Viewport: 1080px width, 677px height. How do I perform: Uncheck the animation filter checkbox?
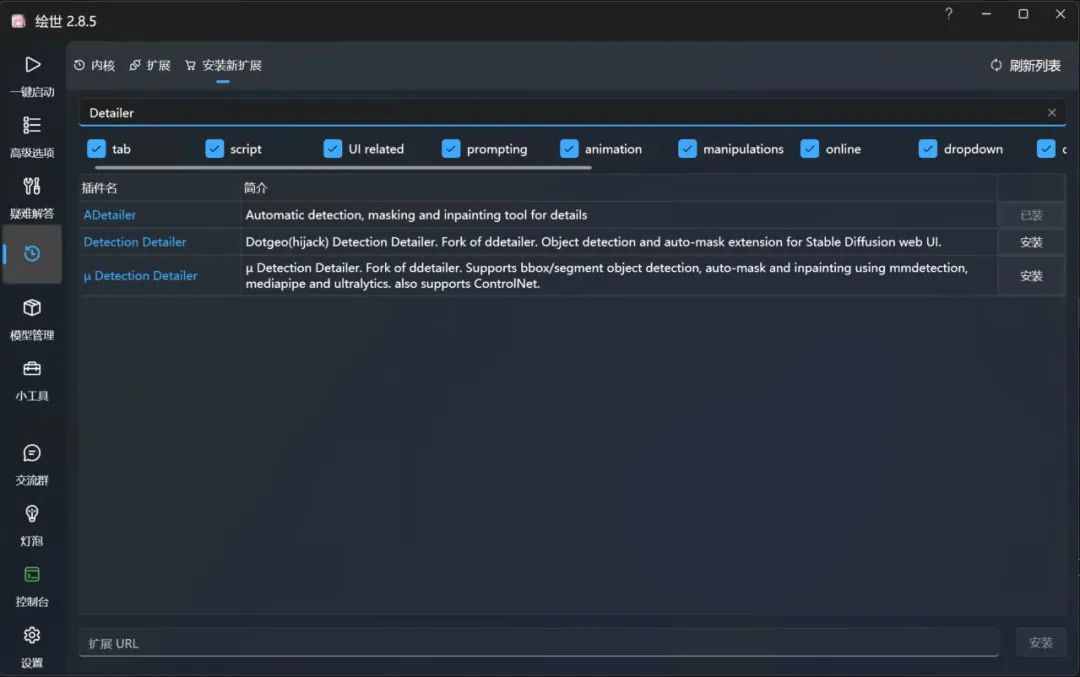click(569, 149)
